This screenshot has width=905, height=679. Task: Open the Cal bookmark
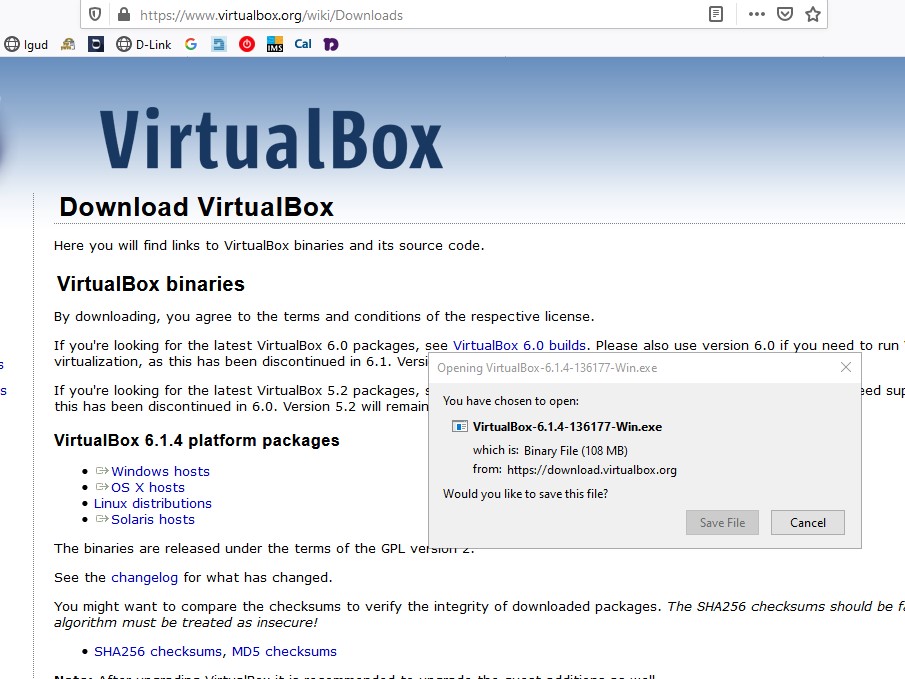[303, 44]
